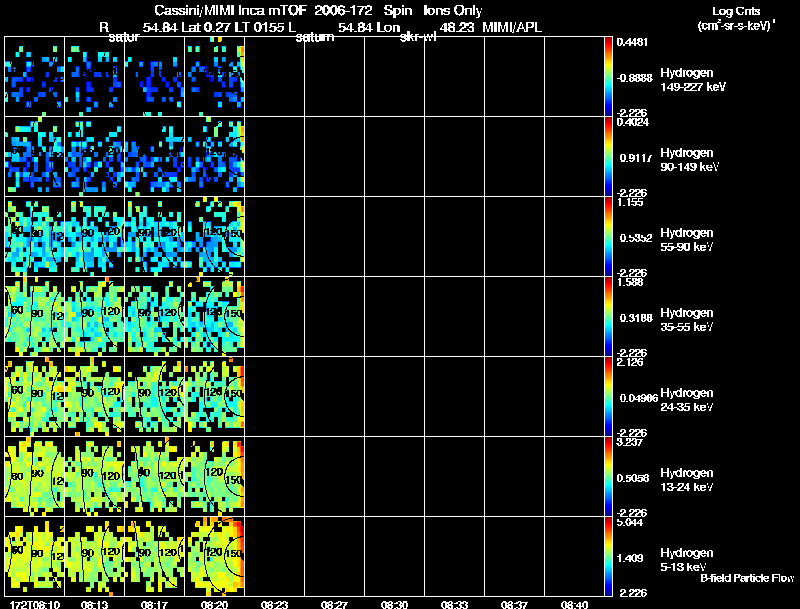Image resolution: width=800 pixels, height=609 pixels.
Task: Click the Hydrogen 24-35 keV label
Action: coord(686,399)
